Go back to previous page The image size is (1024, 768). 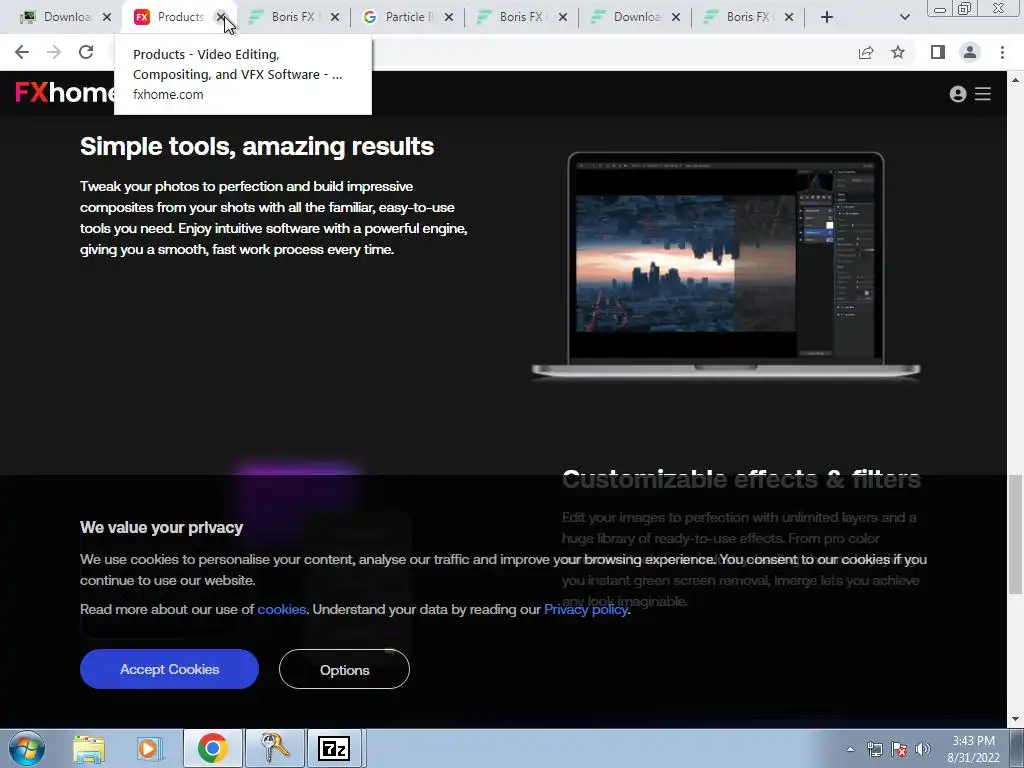(22, 52)
